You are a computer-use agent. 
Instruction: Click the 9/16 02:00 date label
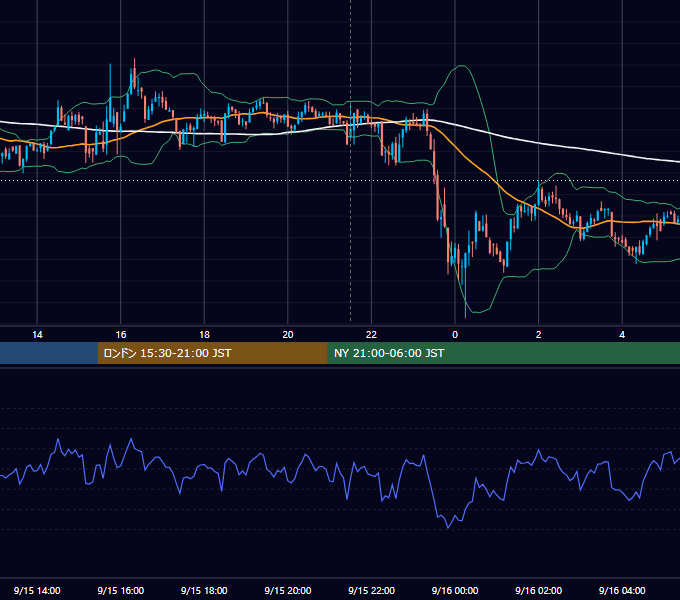pos(539,590)
